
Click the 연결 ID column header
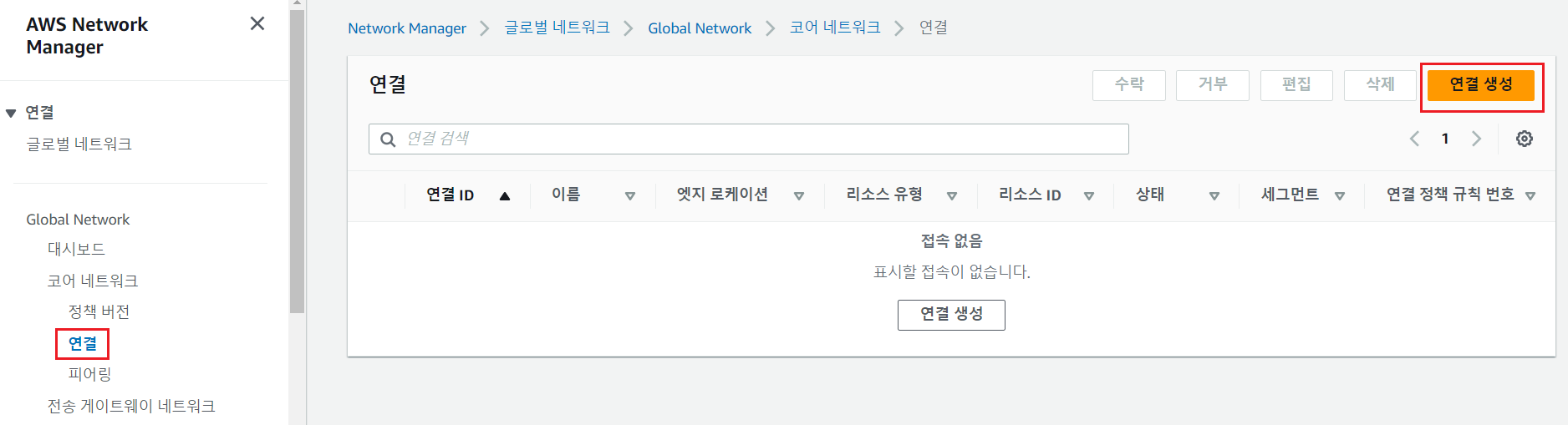point(451,195)
